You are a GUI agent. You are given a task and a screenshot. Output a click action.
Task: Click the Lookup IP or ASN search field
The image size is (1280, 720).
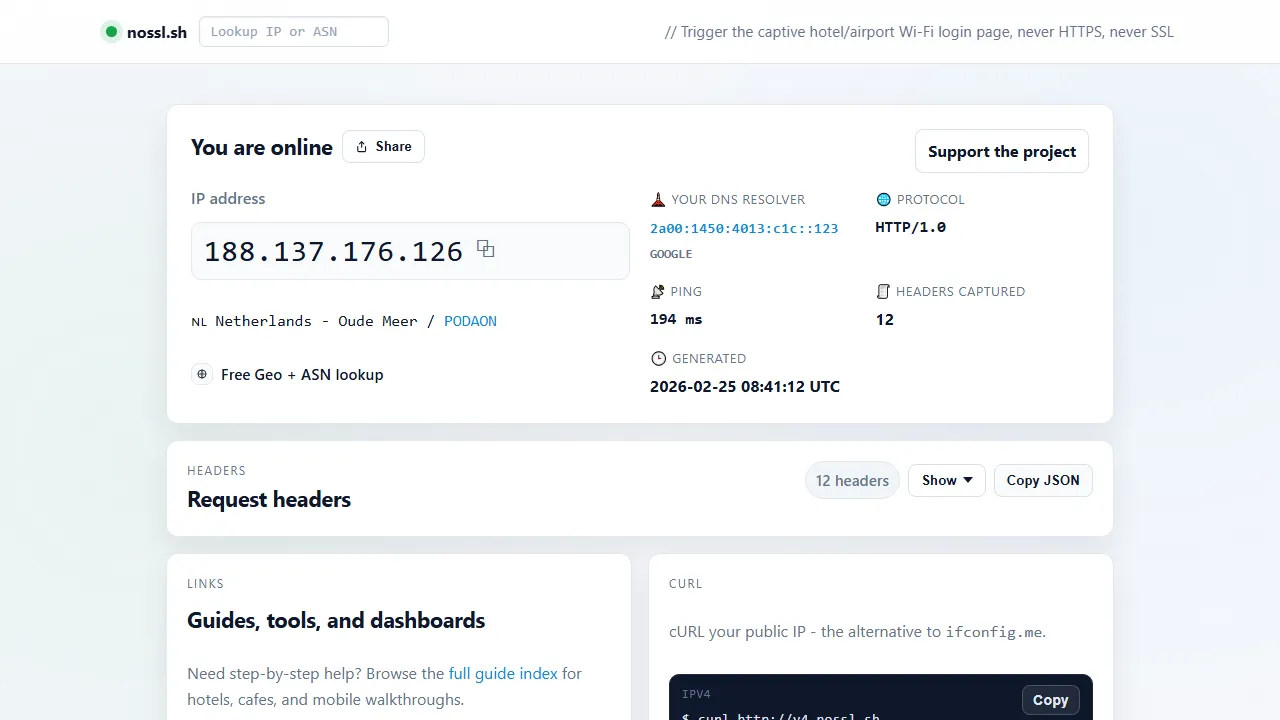tap(293, 31)
